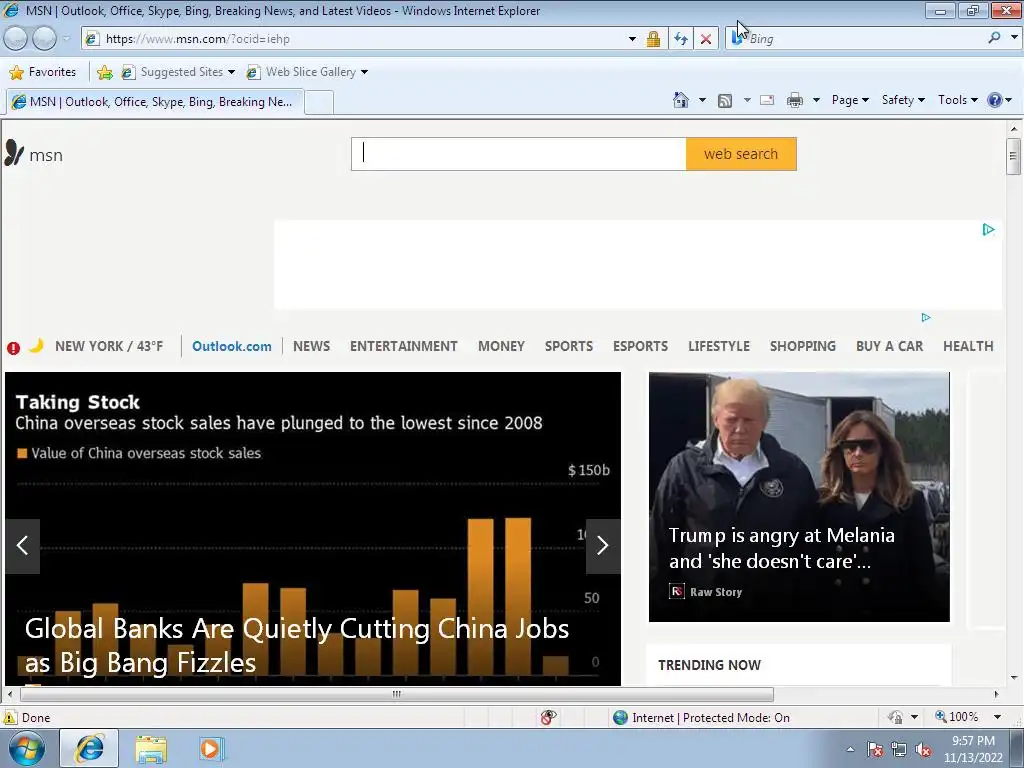Select the MSN browser tab
The image size is (1024, 768).
[x=155, y=102]
